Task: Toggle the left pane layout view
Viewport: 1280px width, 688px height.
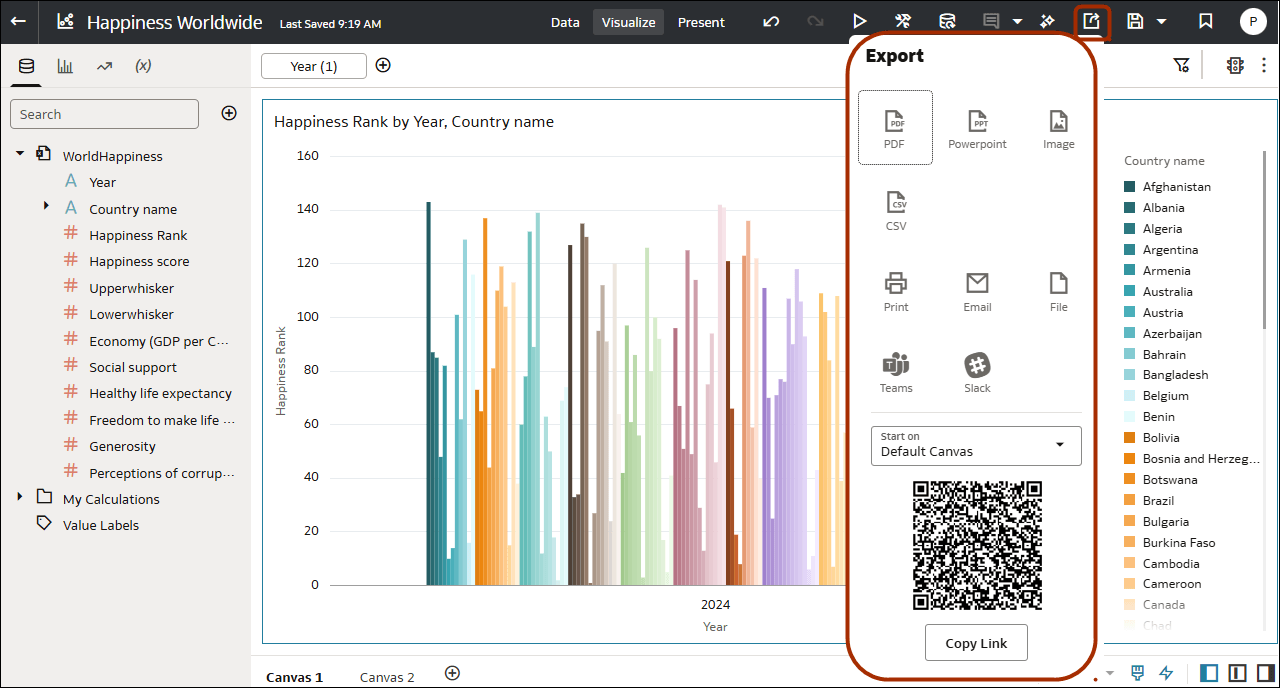Action: [1208, 672]
